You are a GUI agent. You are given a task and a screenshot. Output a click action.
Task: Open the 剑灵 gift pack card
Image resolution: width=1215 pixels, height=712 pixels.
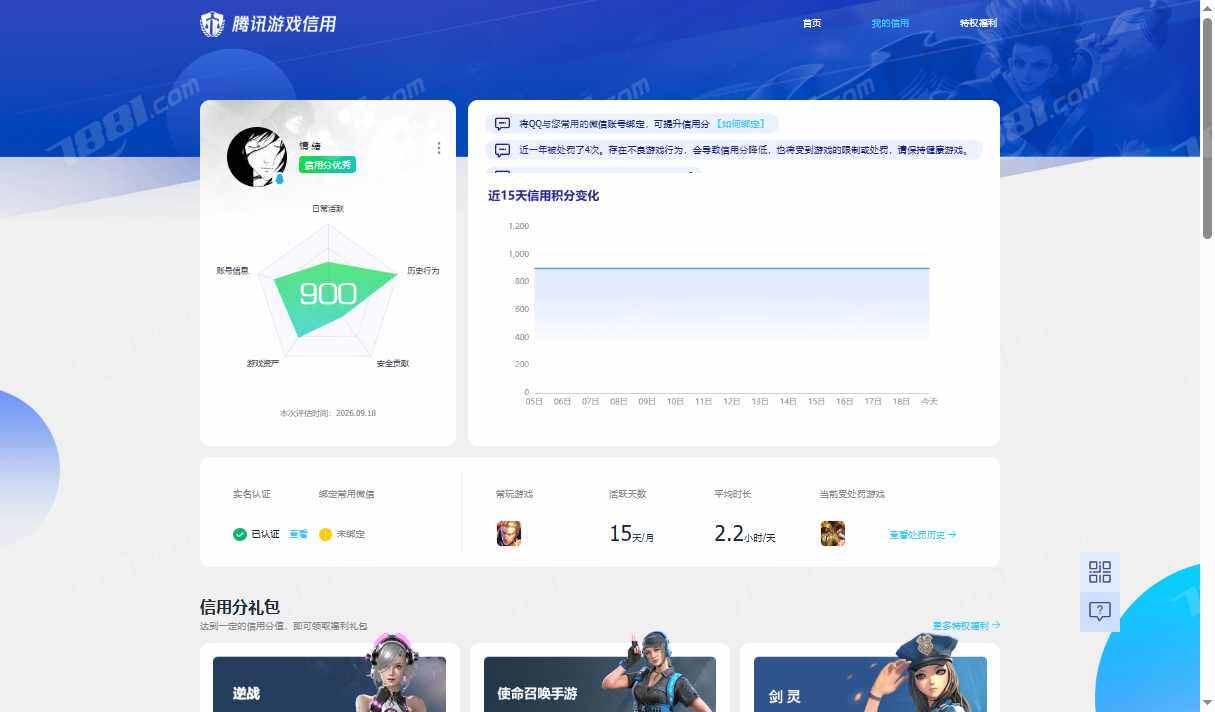click(x=870, y=677)
